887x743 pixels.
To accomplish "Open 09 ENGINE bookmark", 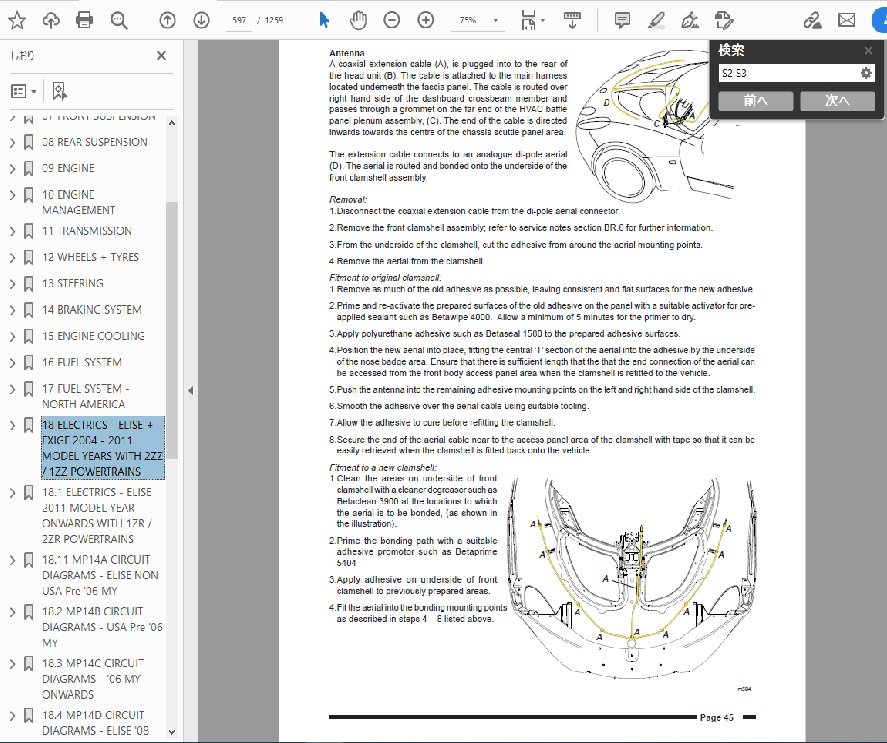I will [x=68, y=168].
